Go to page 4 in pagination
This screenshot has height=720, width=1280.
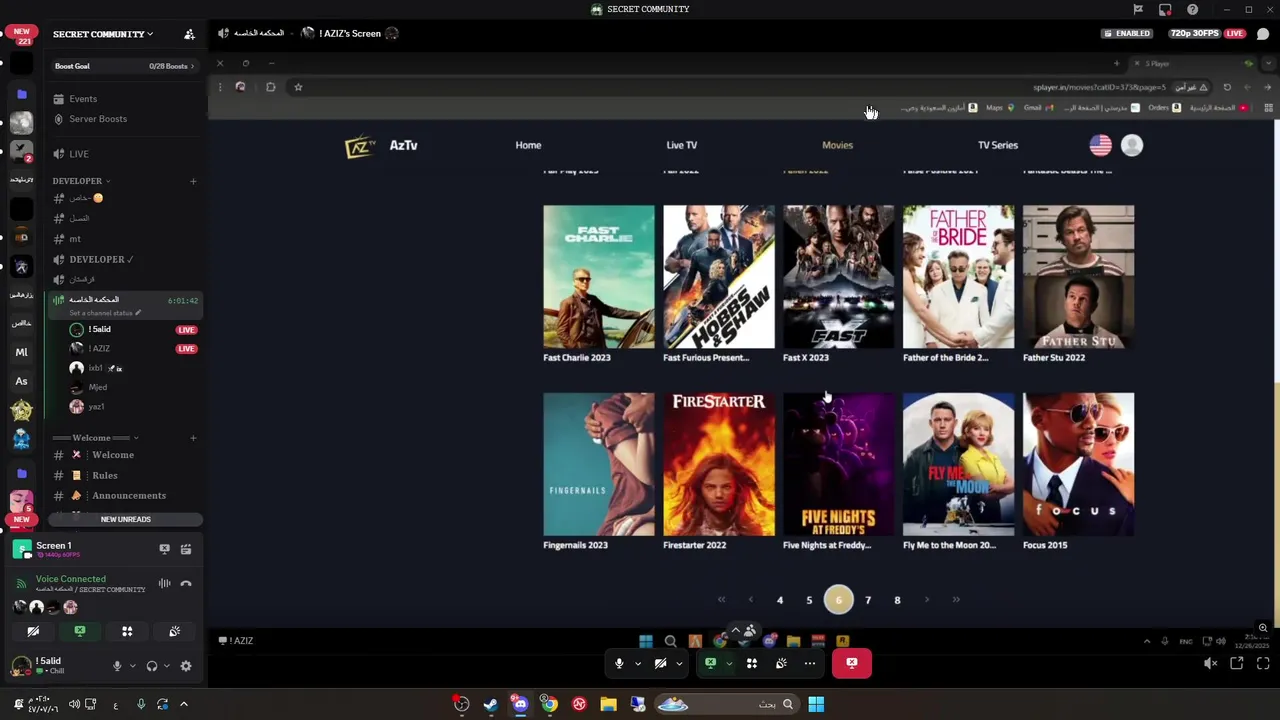[780, 600]
